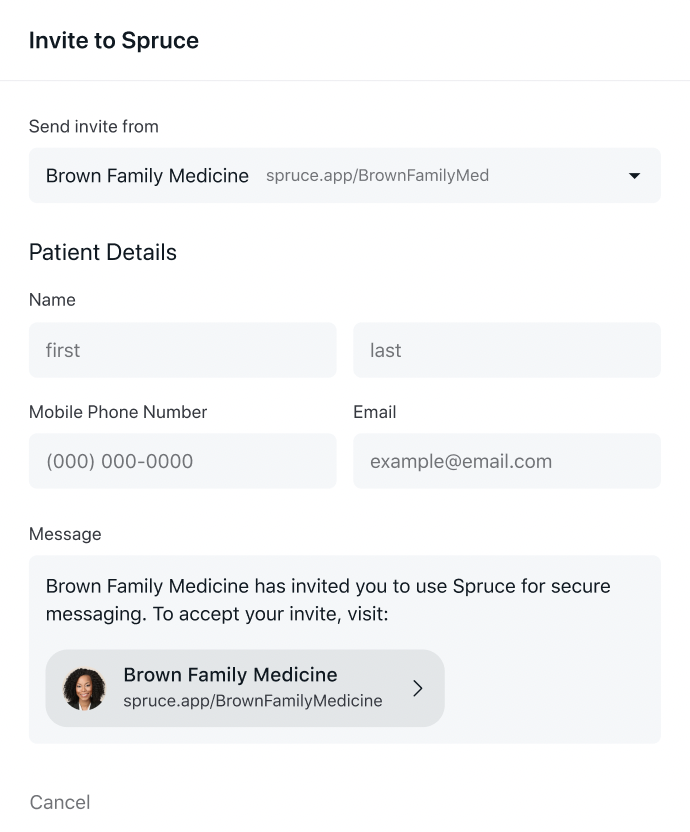
Task: Click the Message section label
Action: pos(65,533)
